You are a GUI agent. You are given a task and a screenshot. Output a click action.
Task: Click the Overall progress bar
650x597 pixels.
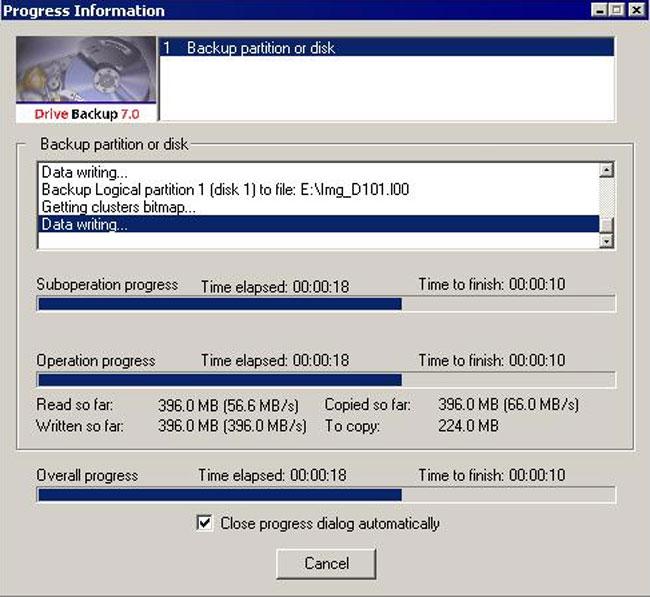tap(326, 494)
